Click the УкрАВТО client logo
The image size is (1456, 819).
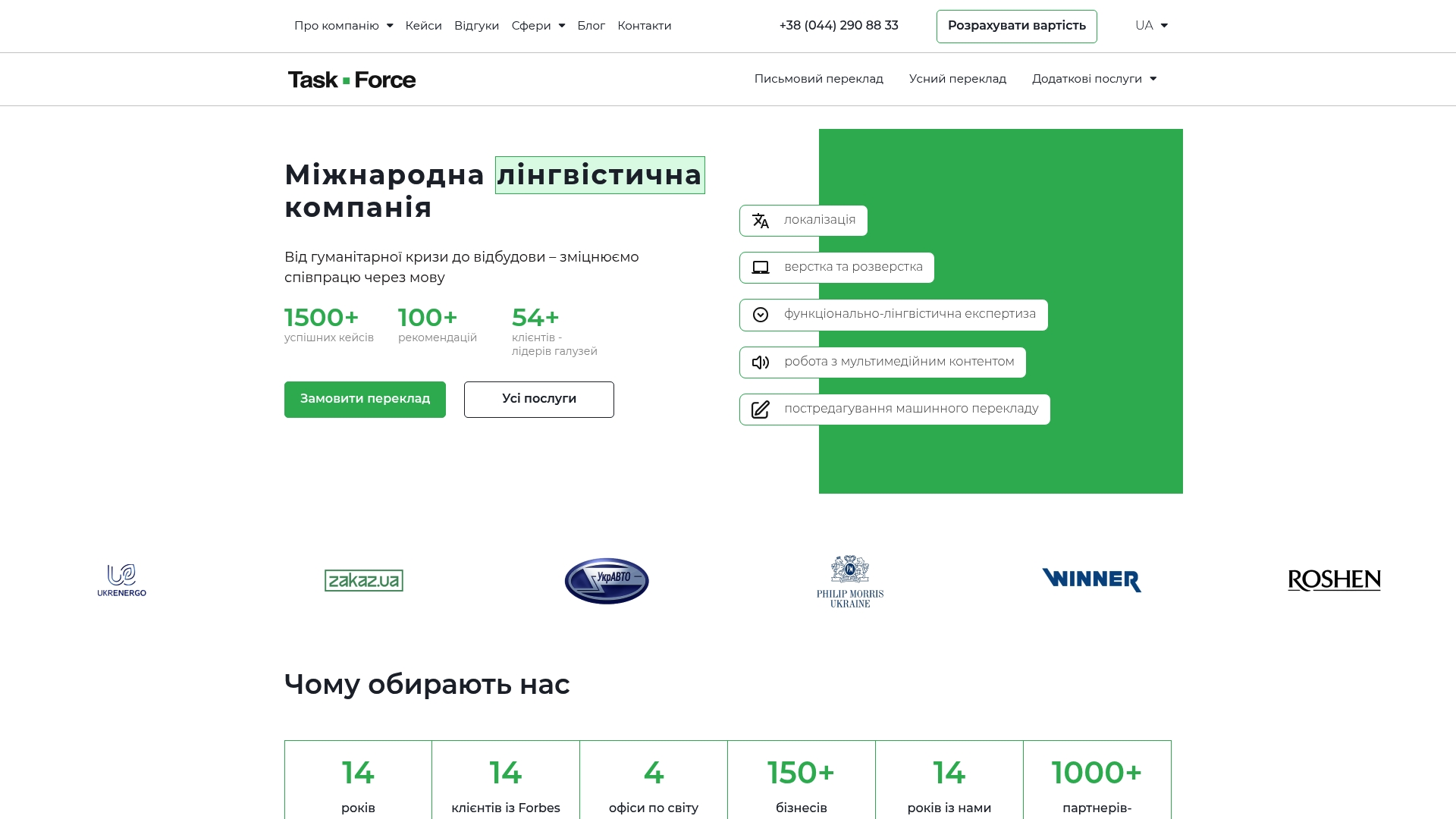[607, 581]
